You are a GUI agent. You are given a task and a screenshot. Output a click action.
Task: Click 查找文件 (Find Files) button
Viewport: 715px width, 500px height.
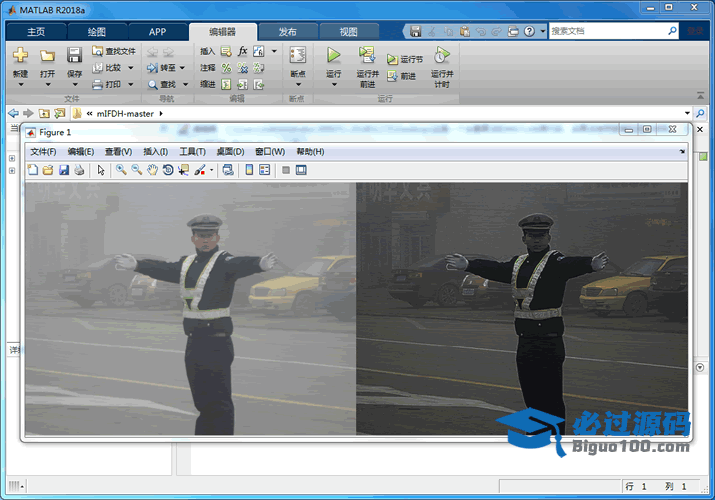click(114, 51)
